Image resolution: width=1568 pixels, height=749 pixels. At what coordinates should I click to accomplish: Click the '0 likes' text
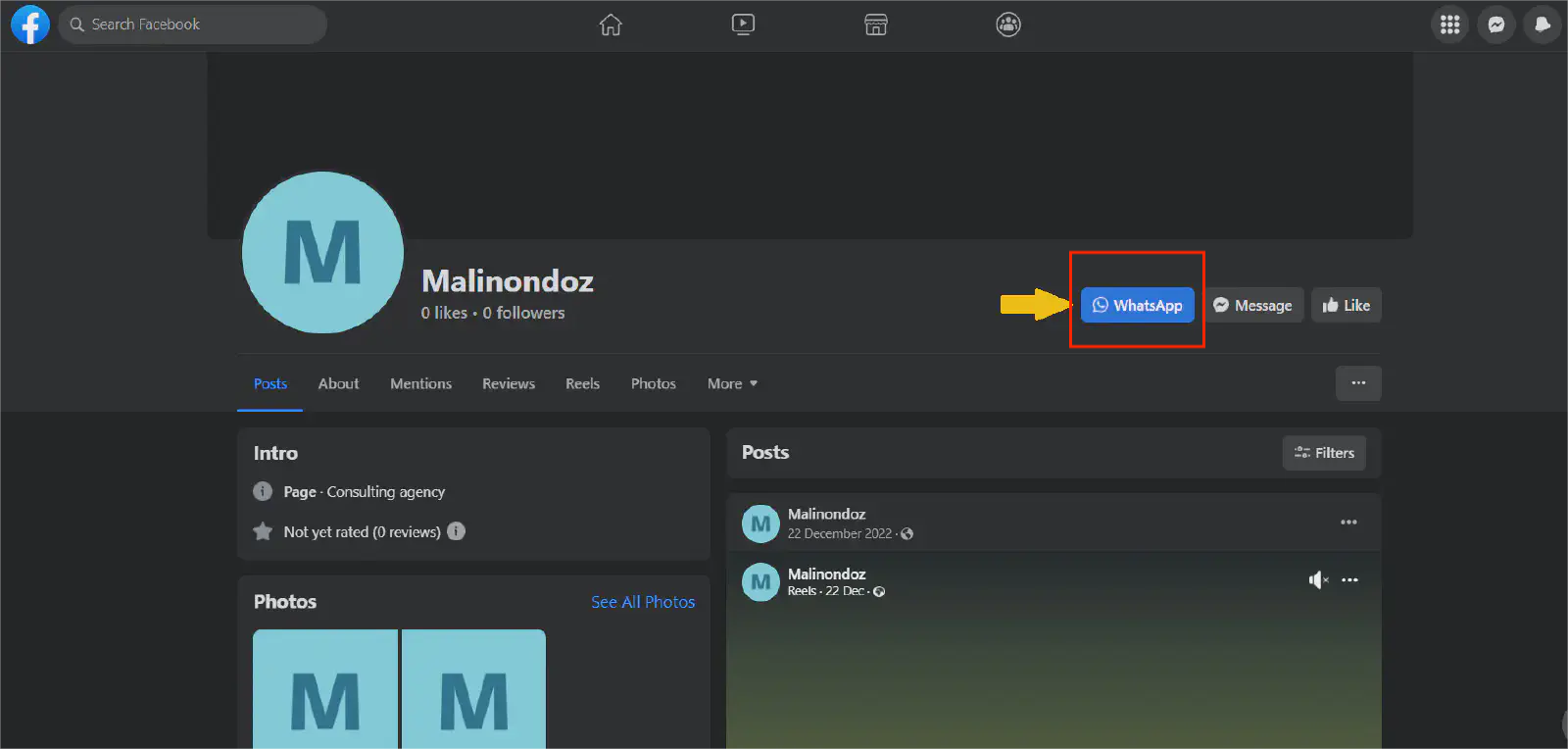444,313
